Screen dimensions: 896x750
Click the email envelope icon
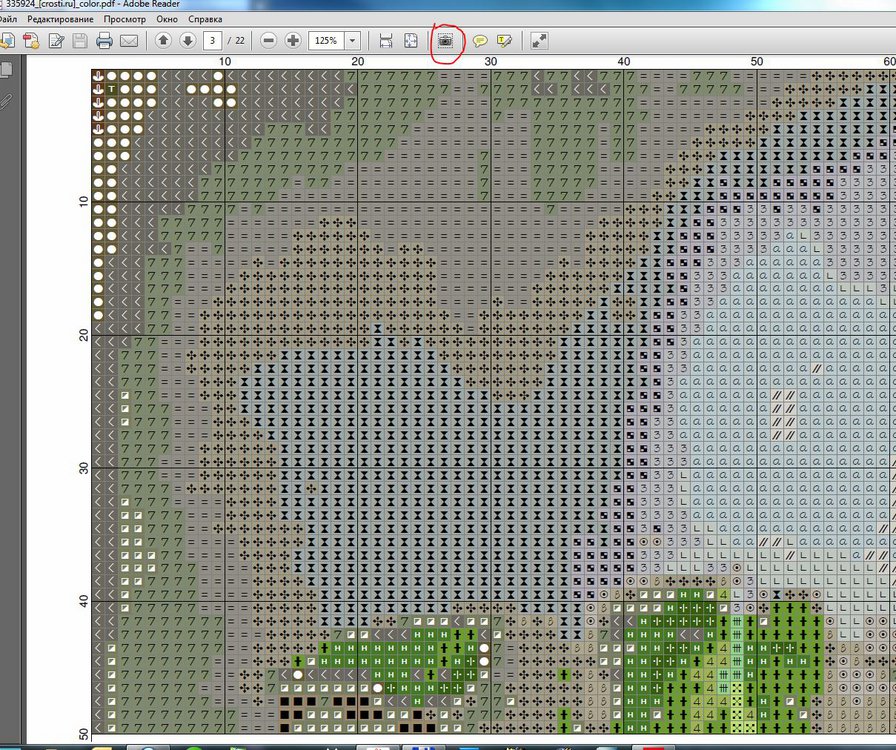129,41
